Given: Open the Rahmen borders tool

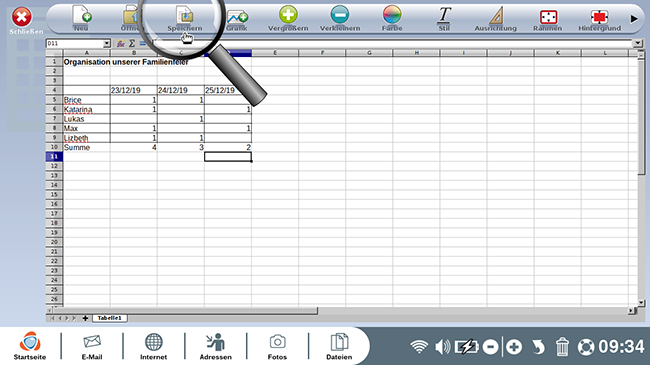Looking at the screenshot, I should pyautogui.click(x=548, y=17).
